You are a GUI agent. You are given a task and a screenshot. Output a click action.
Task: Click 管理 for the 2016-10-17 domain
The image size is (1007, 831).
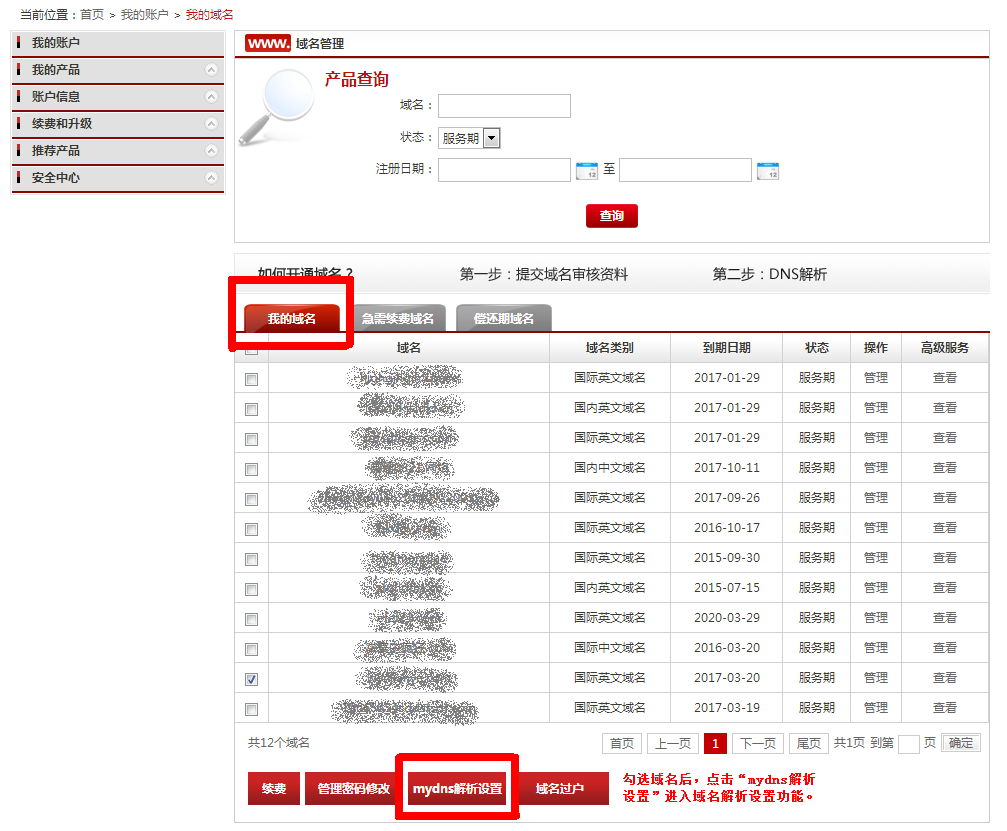pyautogui.click(x=875, y=528)
